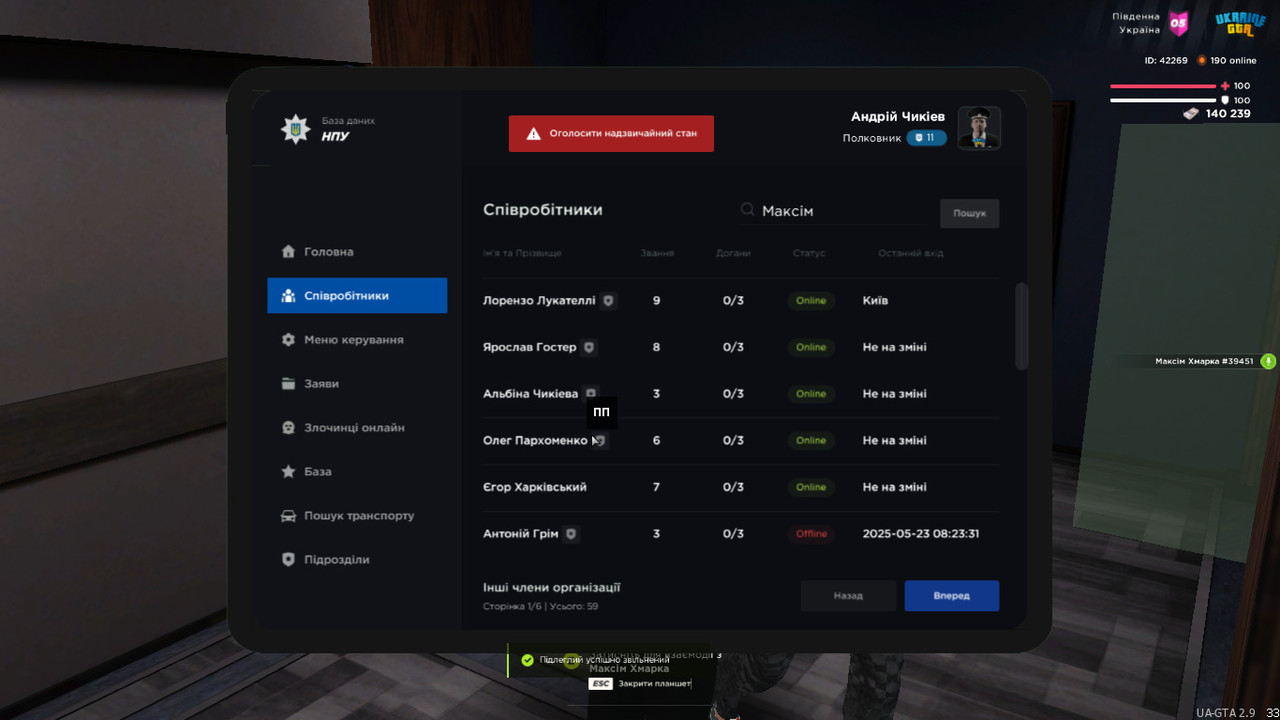This screenshot has width=1280, height=720.
Task: Click Інші члени організації heading
Action: (x=552, y=587)
